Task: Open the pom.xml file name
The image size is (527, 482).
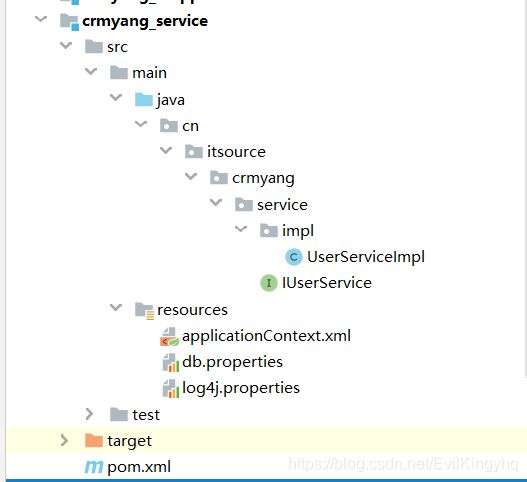Action: click(139, 467)
